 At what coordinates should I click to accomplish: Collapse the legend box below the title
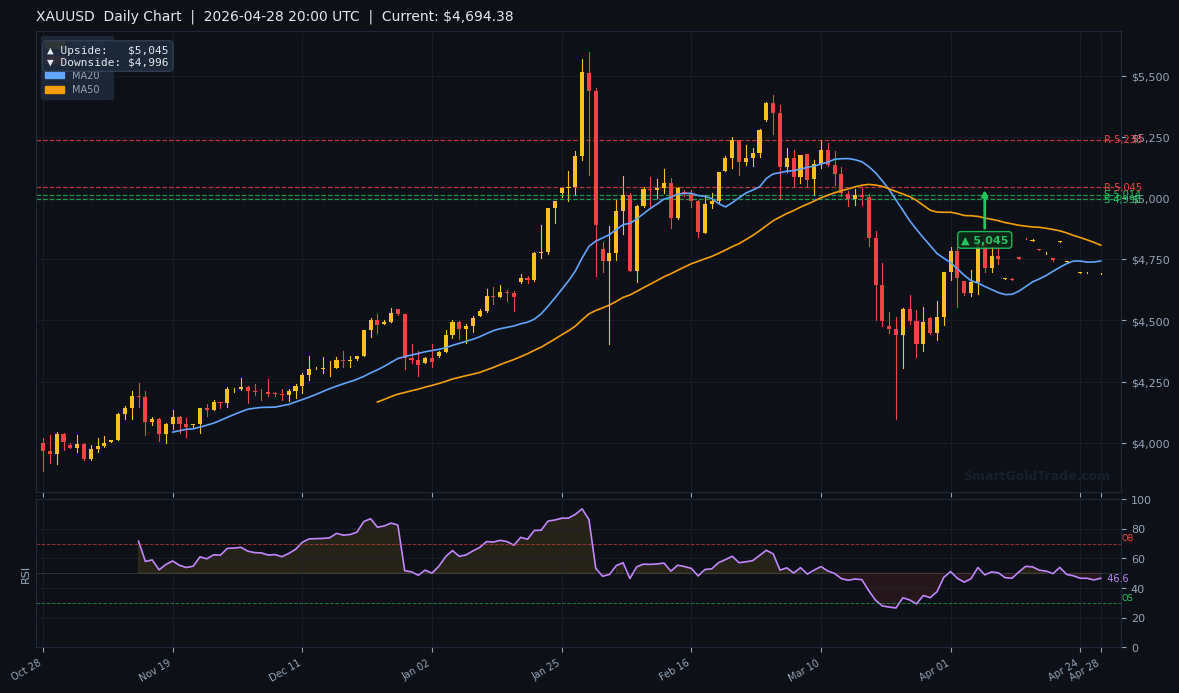pos(75,82)
